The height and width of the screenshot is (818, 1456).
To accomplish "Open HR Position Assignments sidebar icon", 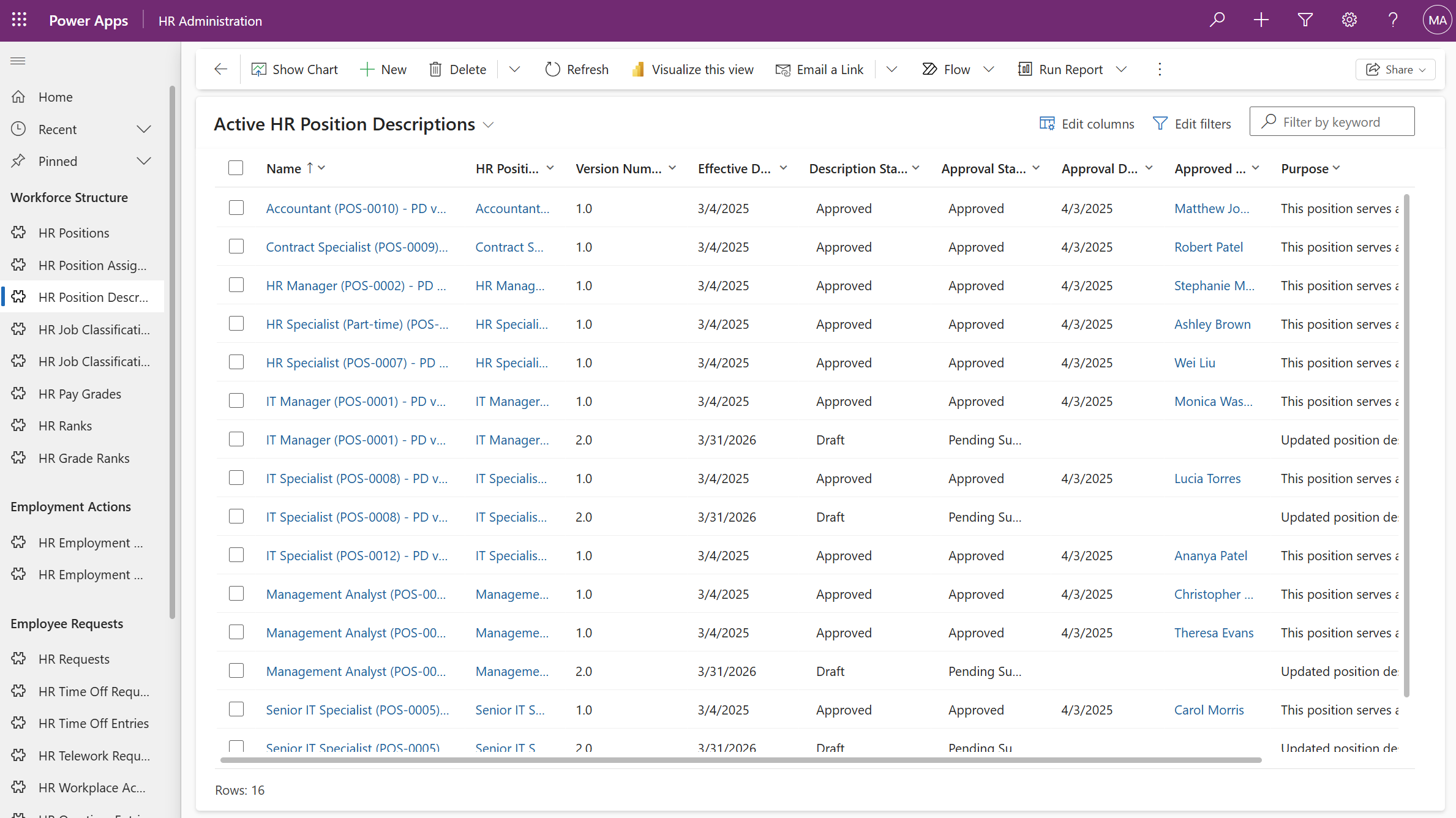I will point(19,265).
